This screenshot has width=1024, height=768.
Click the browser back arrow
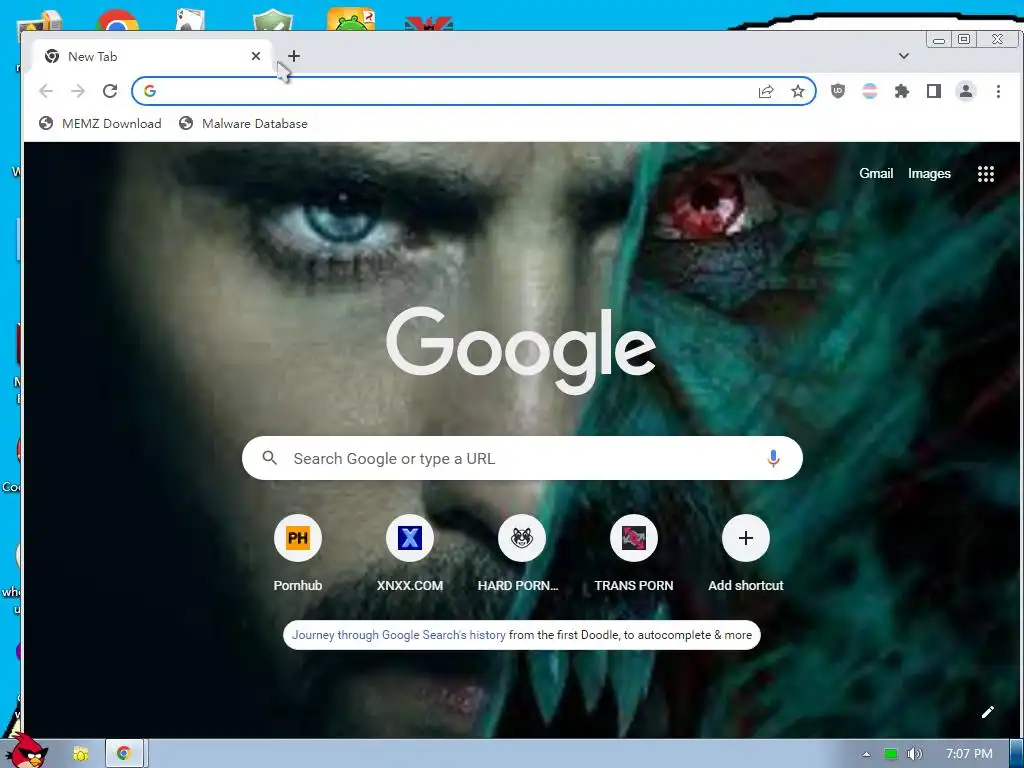coord(46,91)
